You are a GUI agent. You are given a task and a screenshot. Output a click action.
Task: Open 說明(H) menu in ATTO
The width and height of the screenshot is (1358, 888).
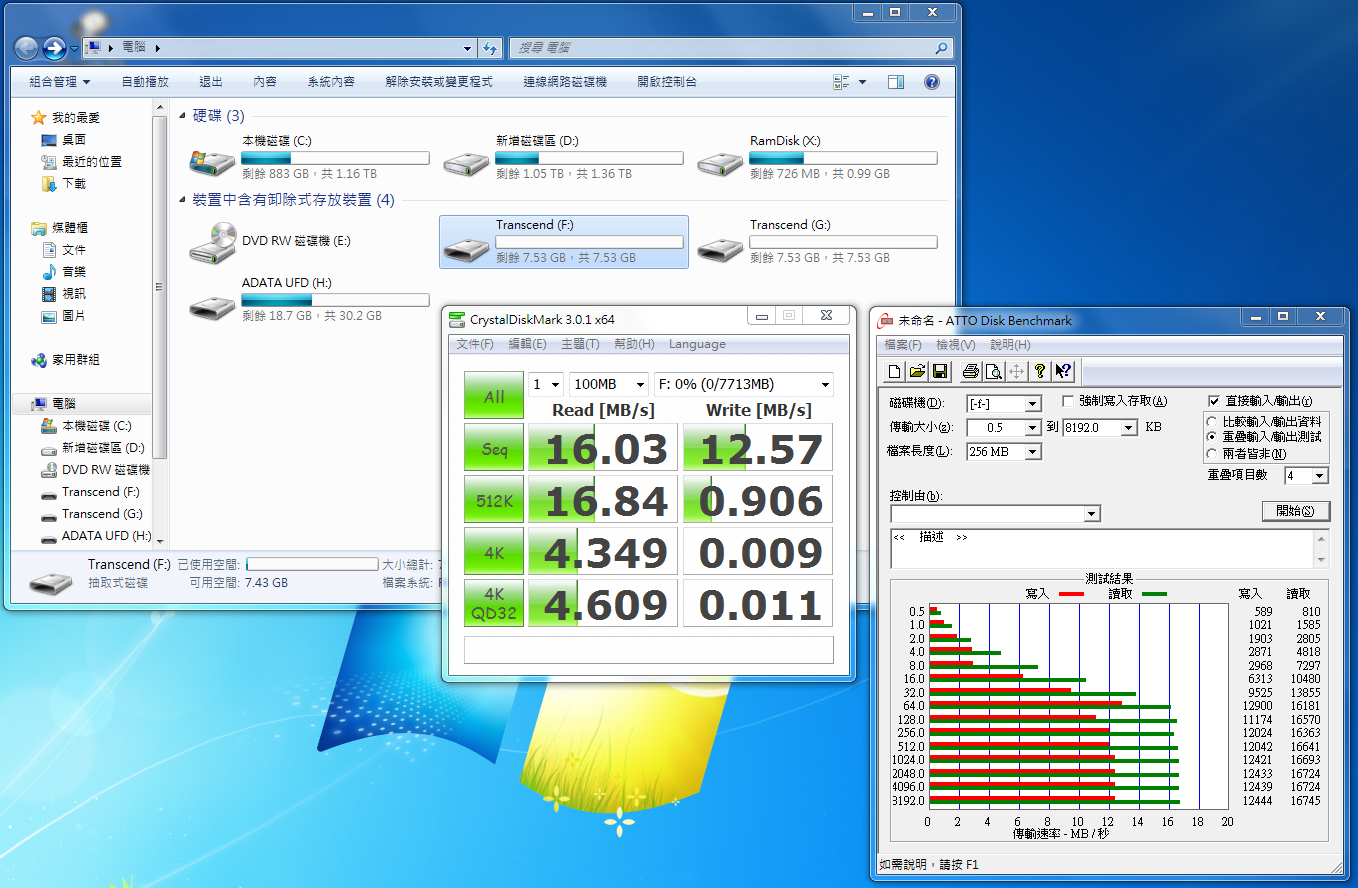point(1010,345)
